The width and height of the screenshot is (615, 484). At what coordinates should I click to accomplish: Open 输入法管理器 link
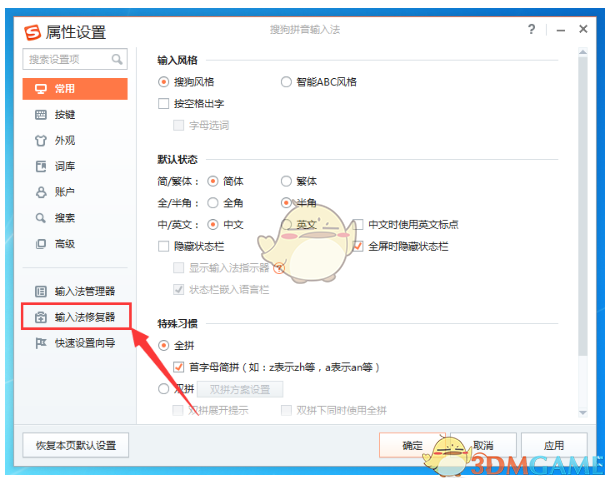[75, 291]
